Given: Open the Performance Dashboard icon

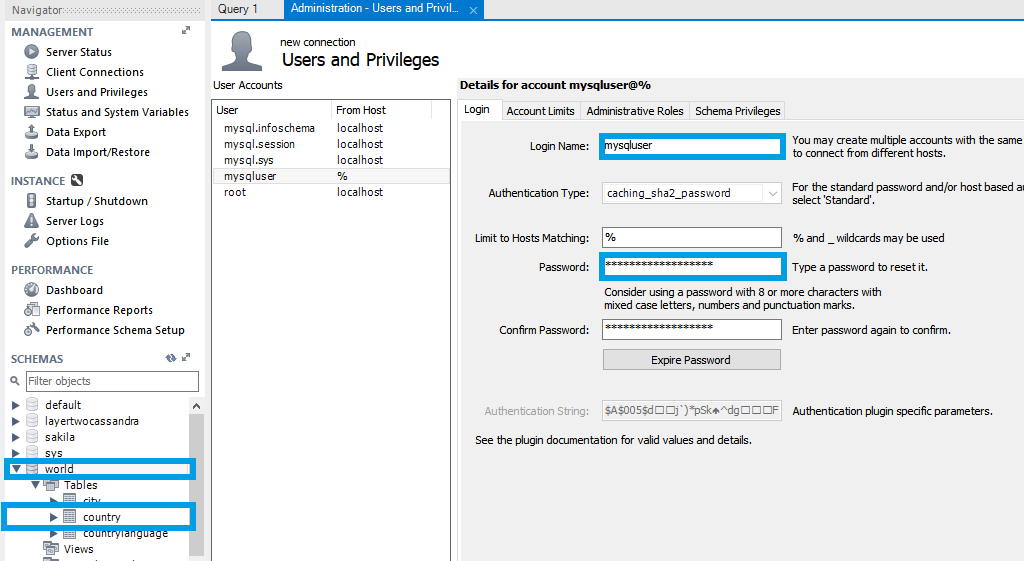Looking at the screenshot, I should [x=31, y=290].
